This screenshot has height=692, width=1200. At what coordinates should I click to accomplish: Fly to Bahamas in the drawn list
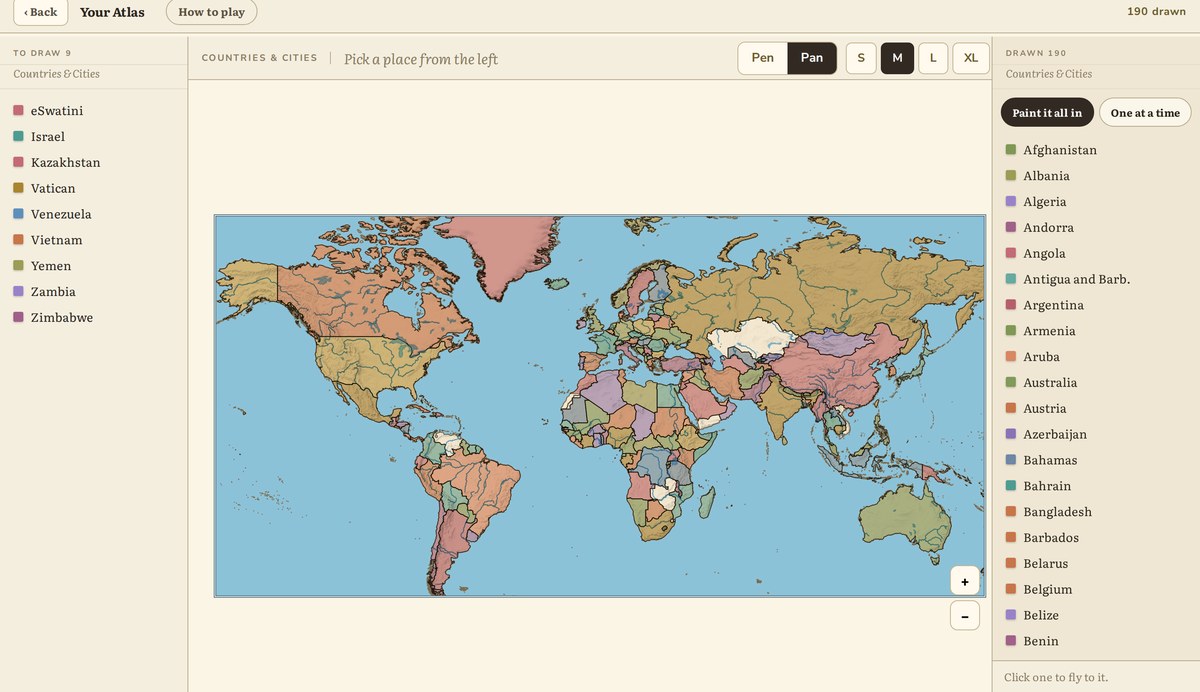tap(1096, 461)
